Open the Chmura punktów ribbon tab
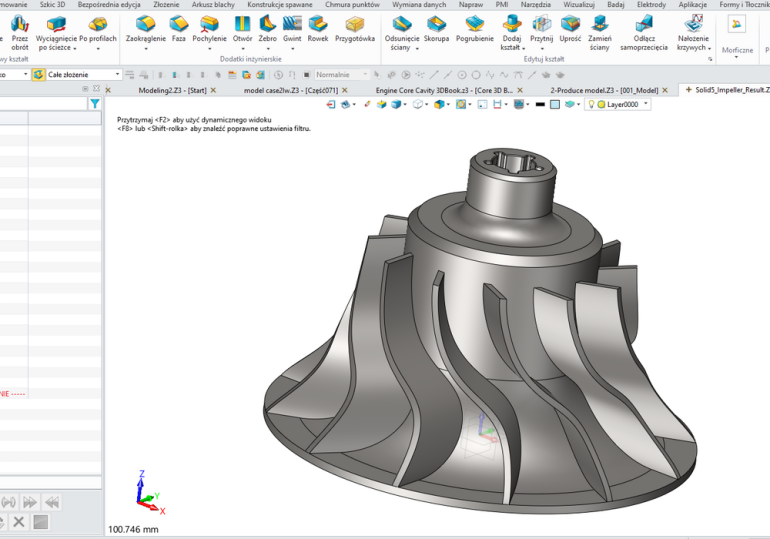 click(x=352, y=5)
